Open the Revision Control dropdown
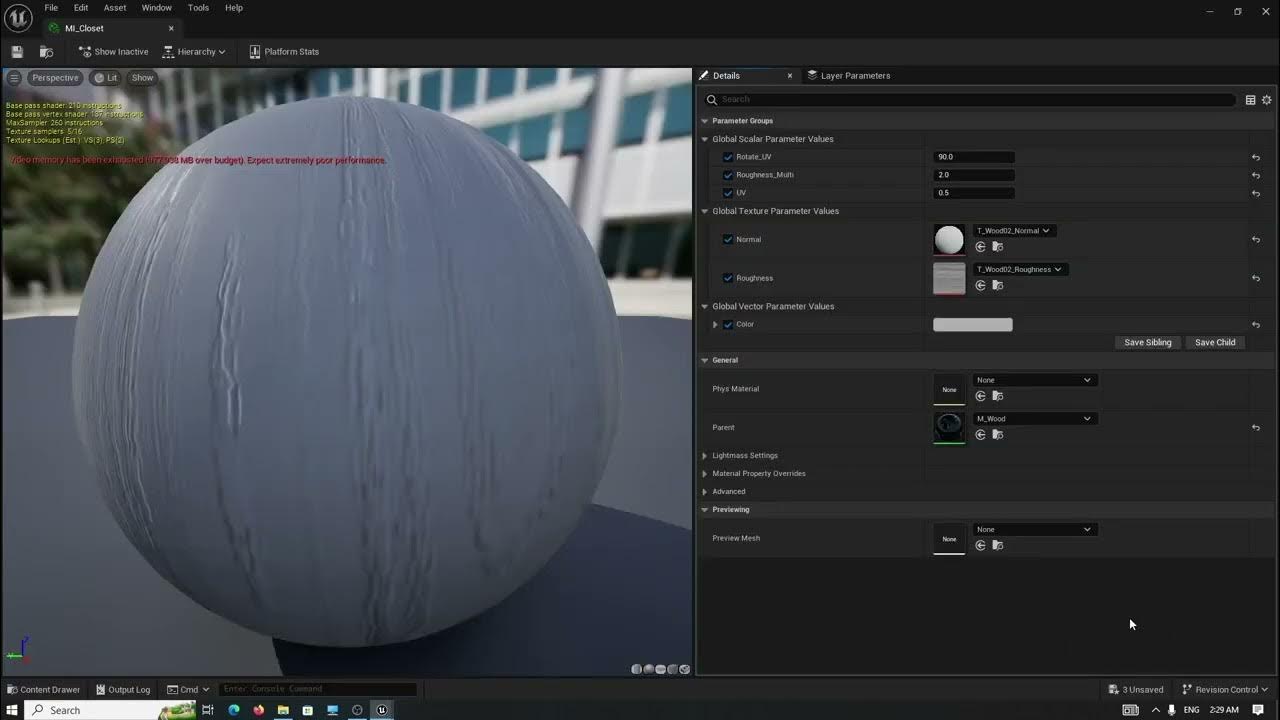 1225,690
